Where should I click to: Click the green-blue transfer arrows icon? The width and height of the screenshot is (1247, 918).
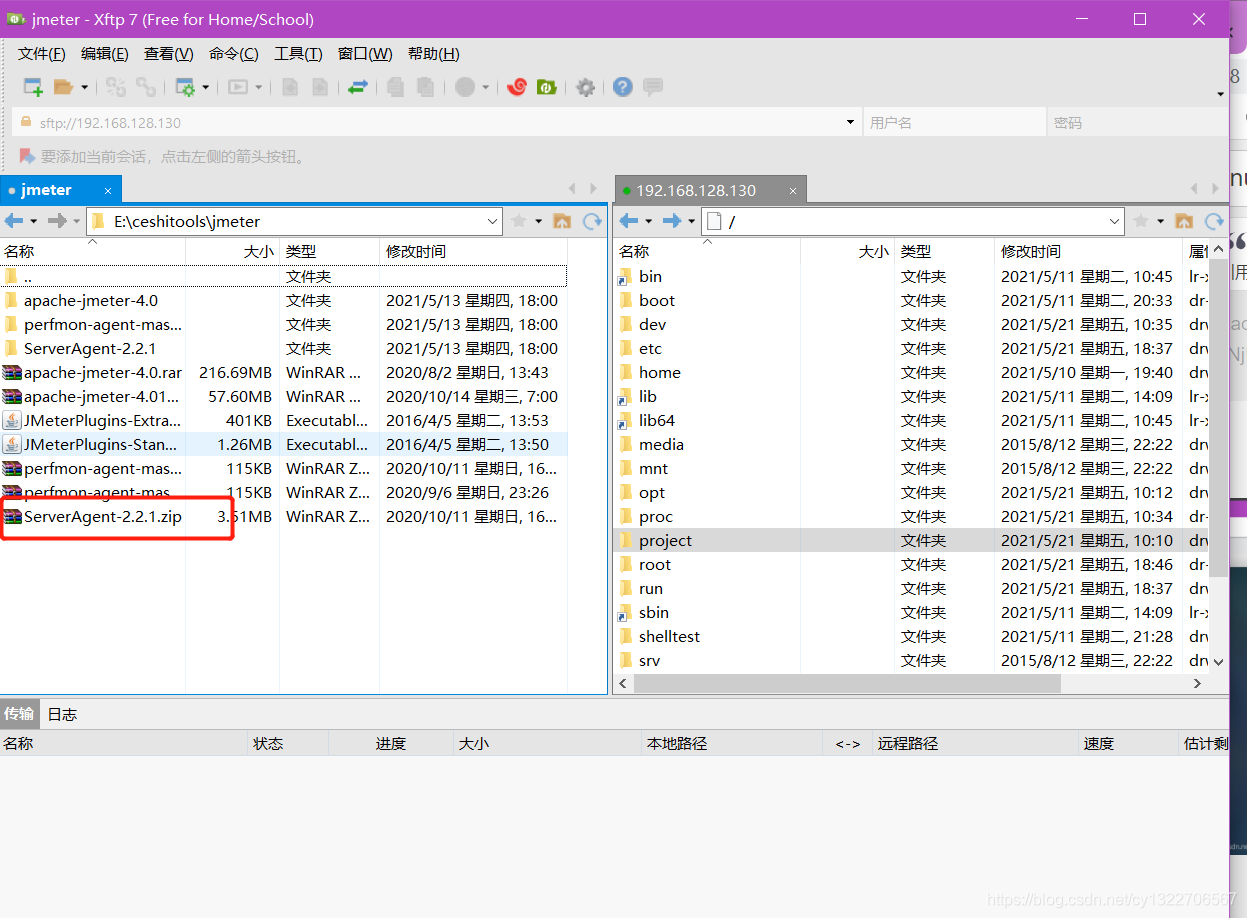[x=357, y=87]
